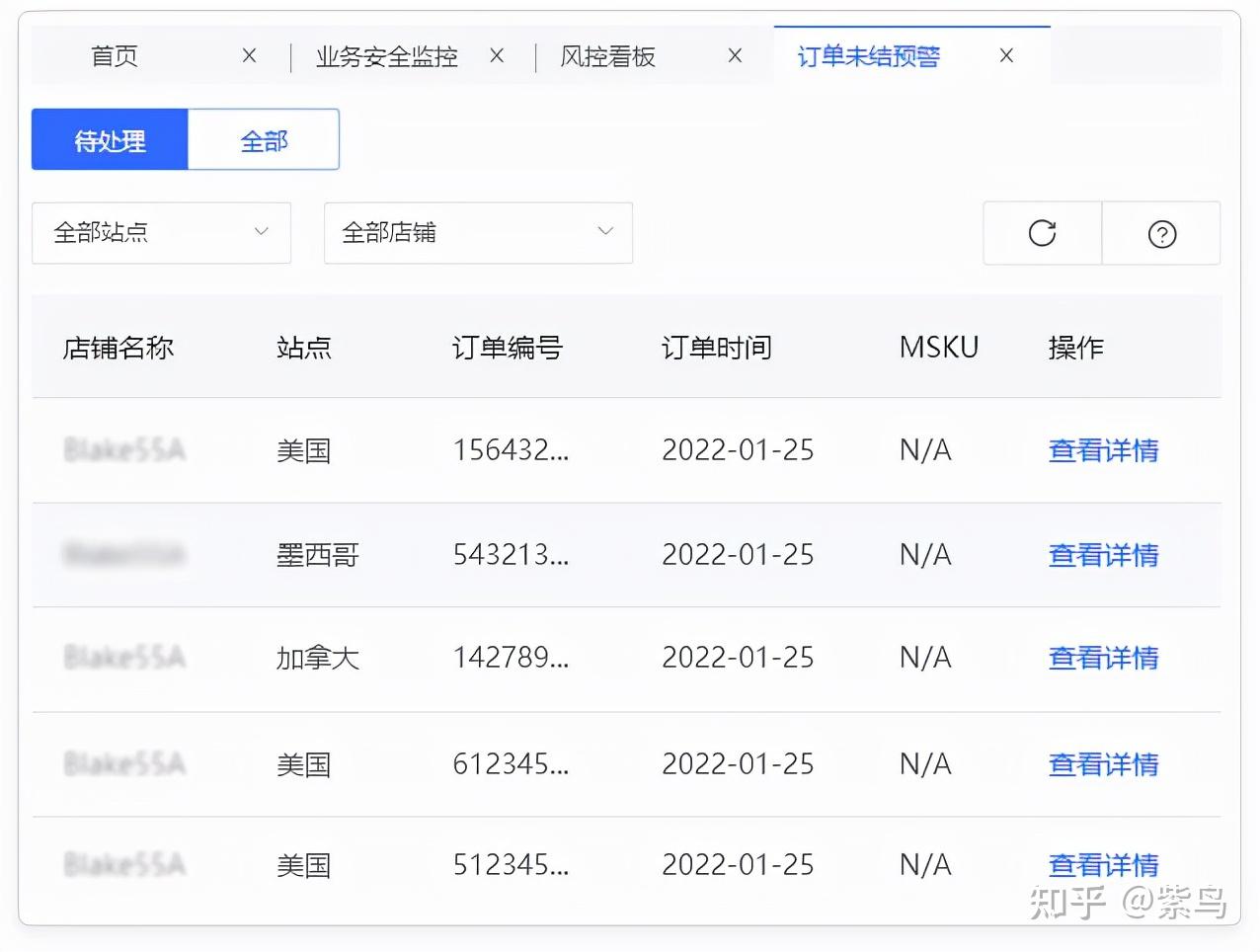Select order number 612345...

click(511, 764)
